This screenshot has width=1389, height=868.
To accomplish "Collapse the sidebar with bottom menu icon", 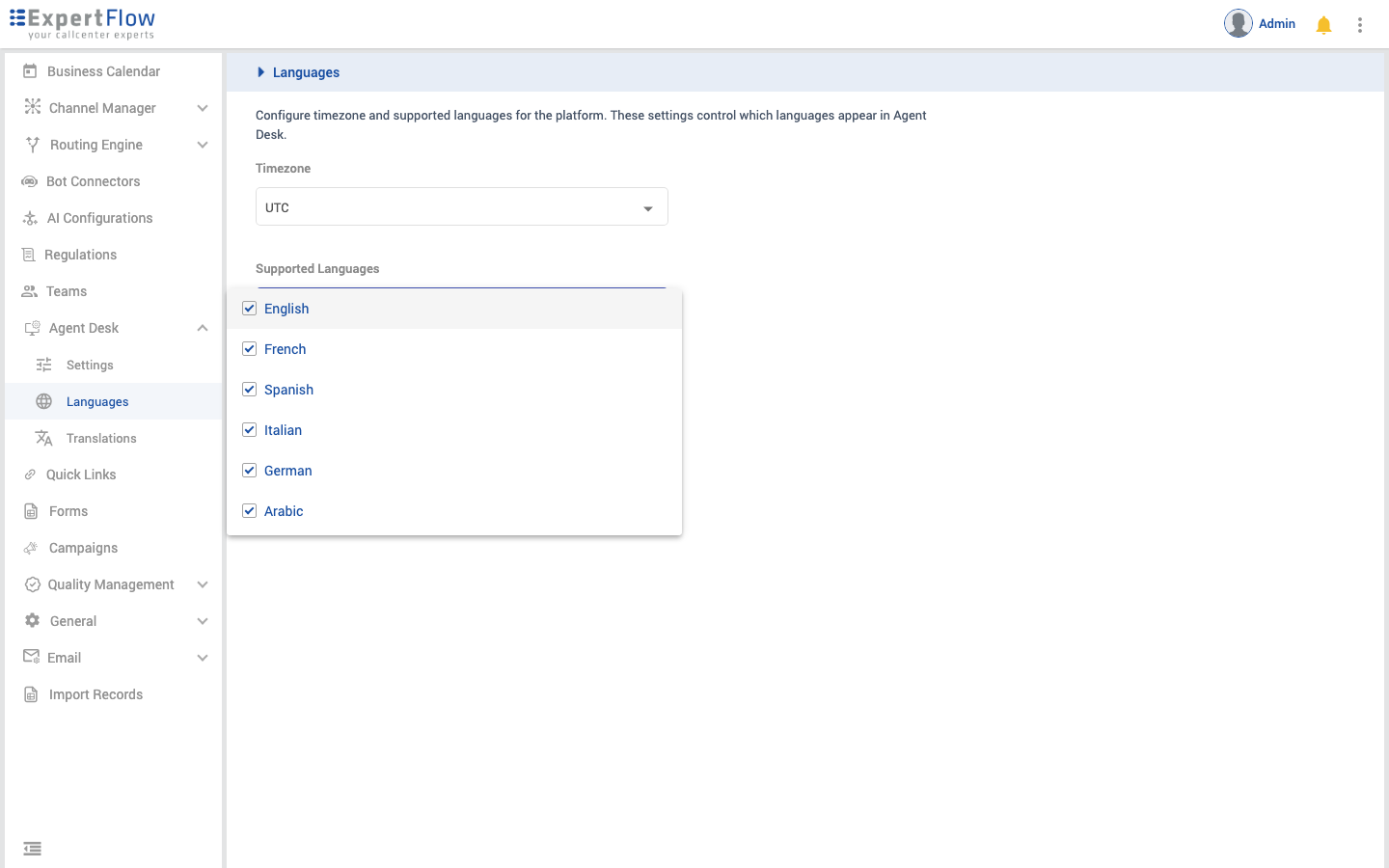I will point(32,849).
